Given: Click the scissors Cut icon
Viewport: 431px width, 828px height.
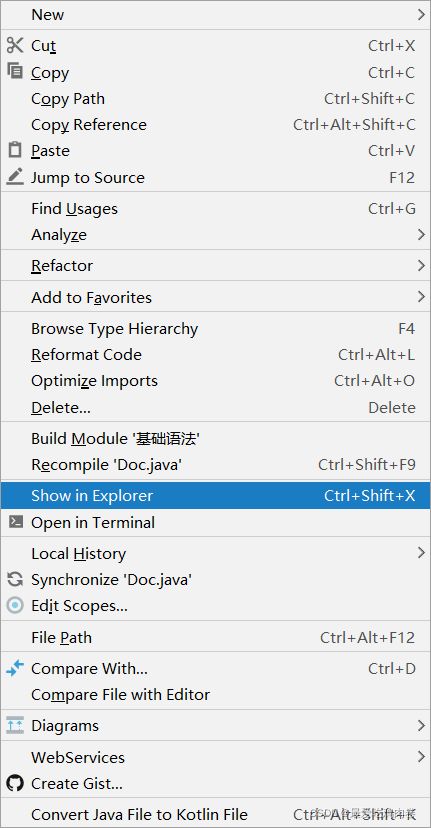Looking at the screenshot, I should [15, 45].
